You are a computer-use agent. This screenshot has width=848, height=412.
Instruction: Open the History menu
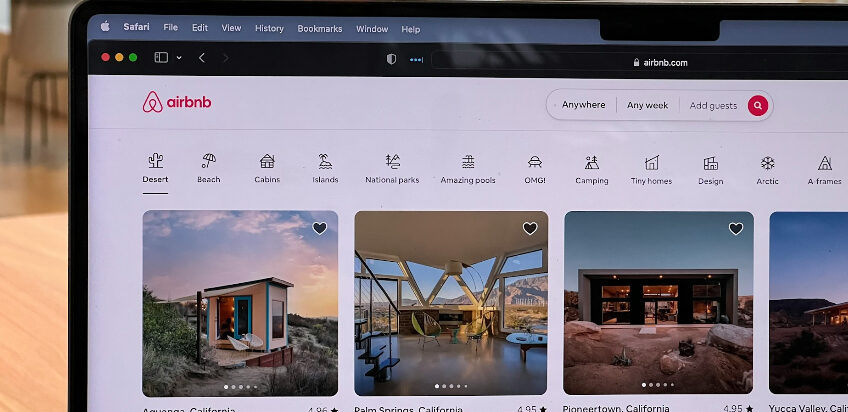tap(269, 29)
